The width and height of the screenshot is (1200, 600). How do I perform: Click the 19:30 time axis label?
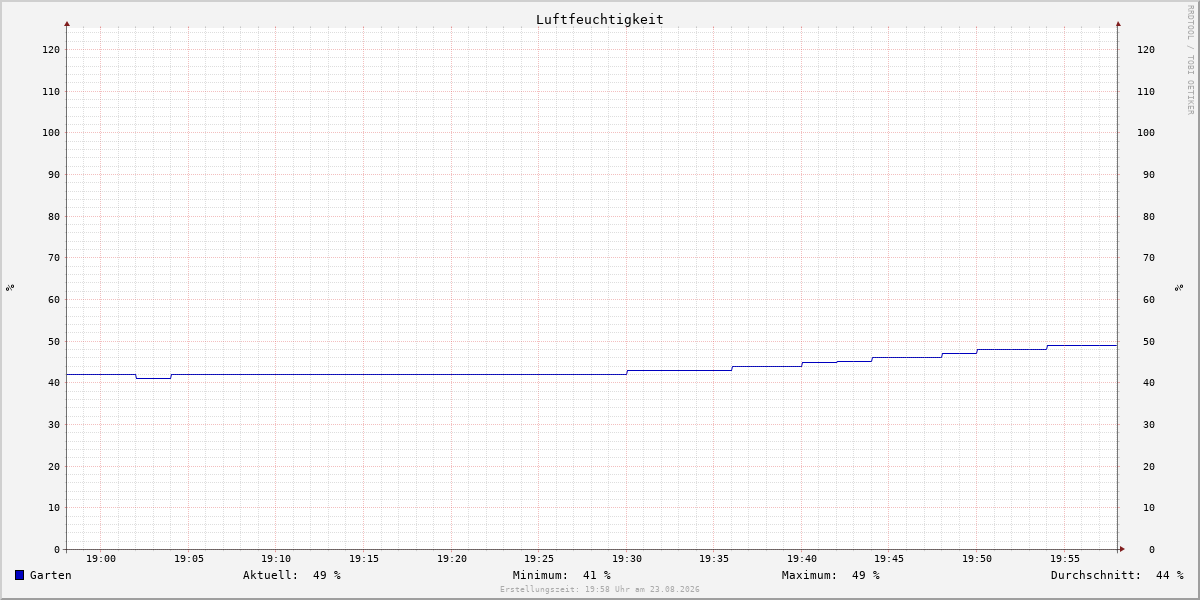627,559
